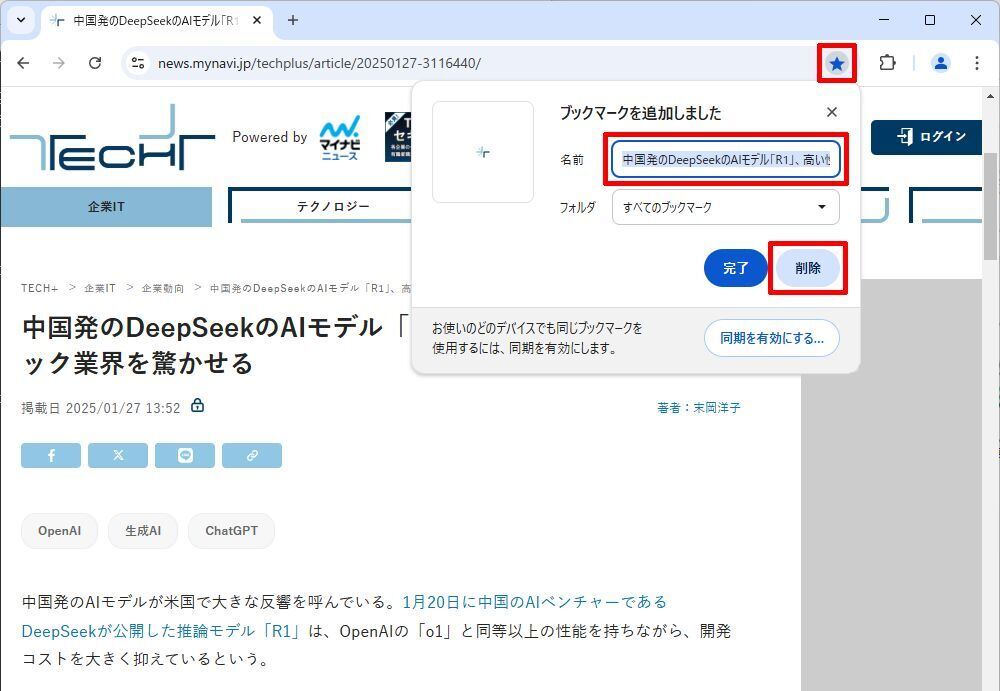Open the Chrome profile avatar
The height and width of the screenshot is (691, 1000).
coord(941,63)
